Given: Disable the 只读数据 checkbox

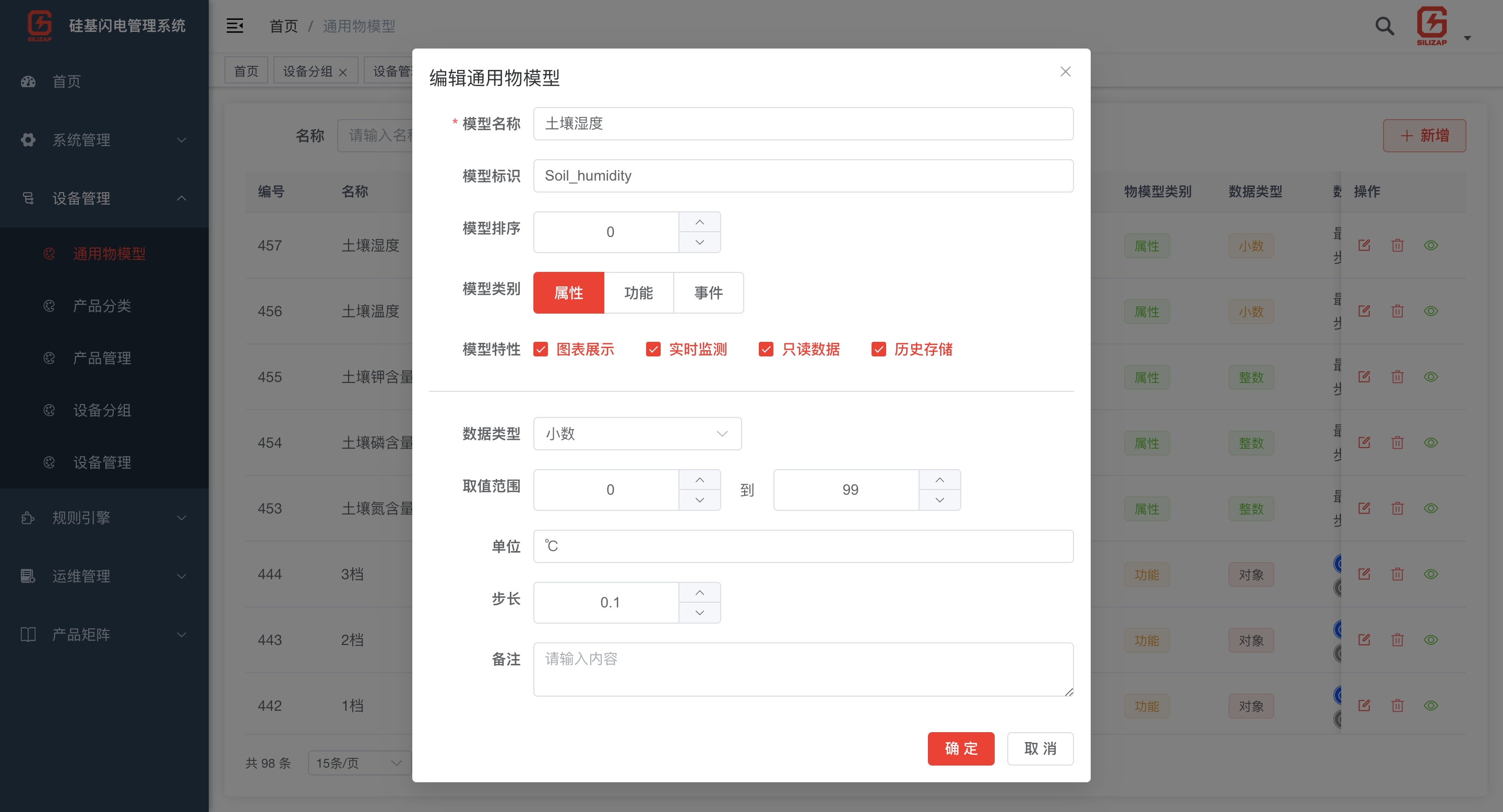Looking at the screenshot, I should (x=766, y=349).
